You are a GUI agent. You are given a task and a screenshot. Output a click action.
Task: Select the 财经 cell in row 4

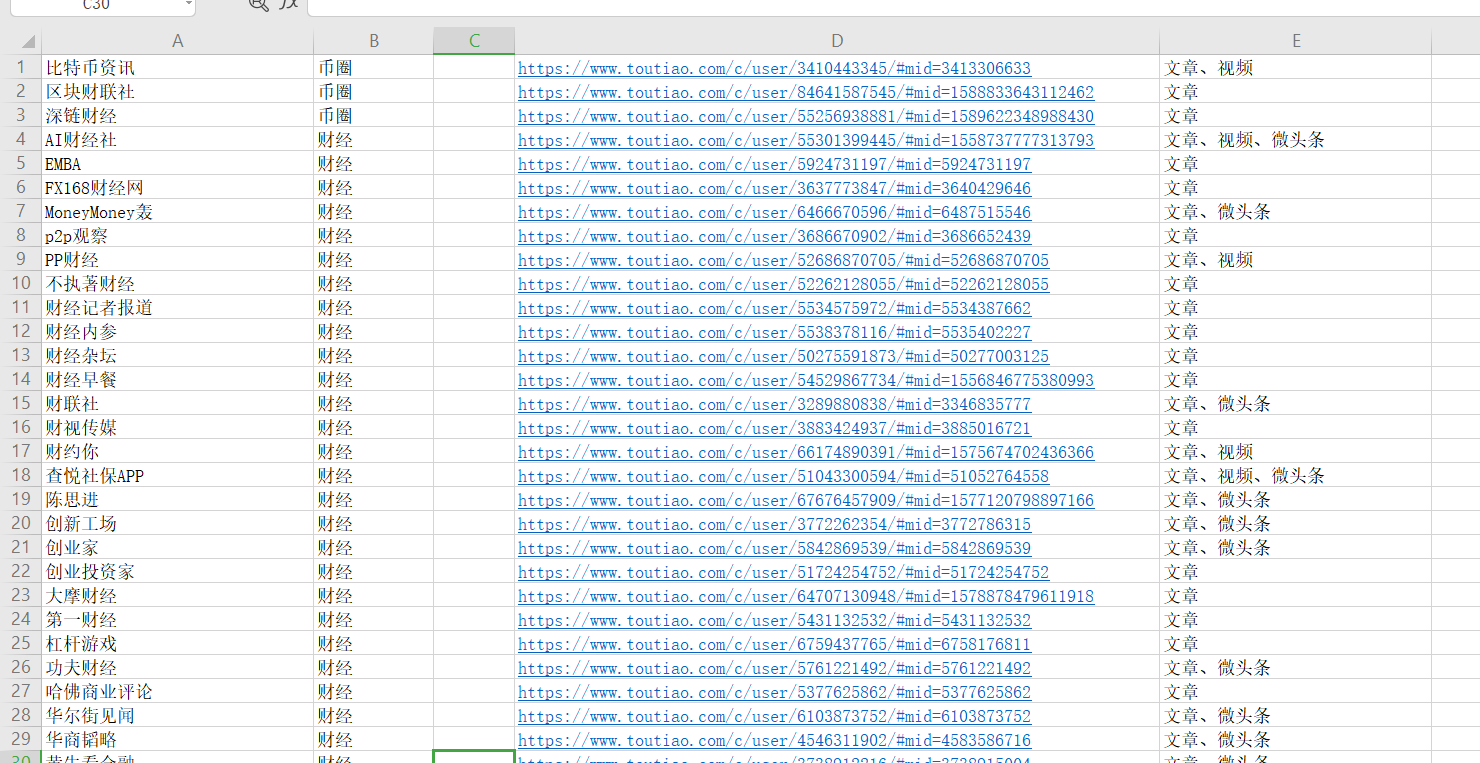click(373, 140)
